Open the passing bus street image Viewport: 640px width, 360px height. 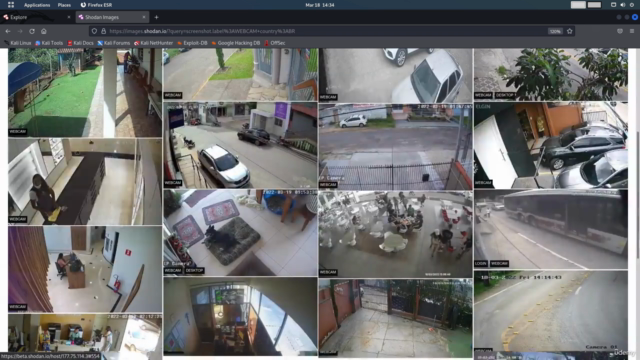point(551,229)
